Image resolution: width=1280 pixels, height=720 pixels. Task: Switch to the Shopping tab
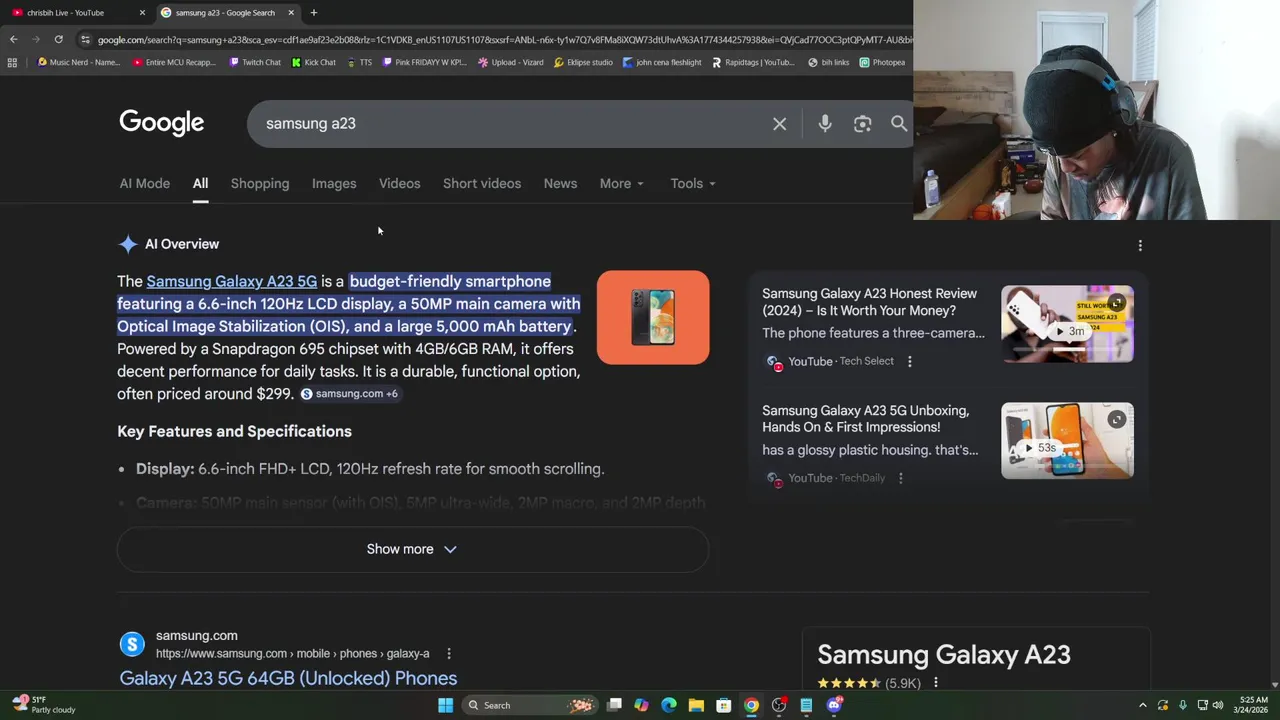[x=260, y=184]
